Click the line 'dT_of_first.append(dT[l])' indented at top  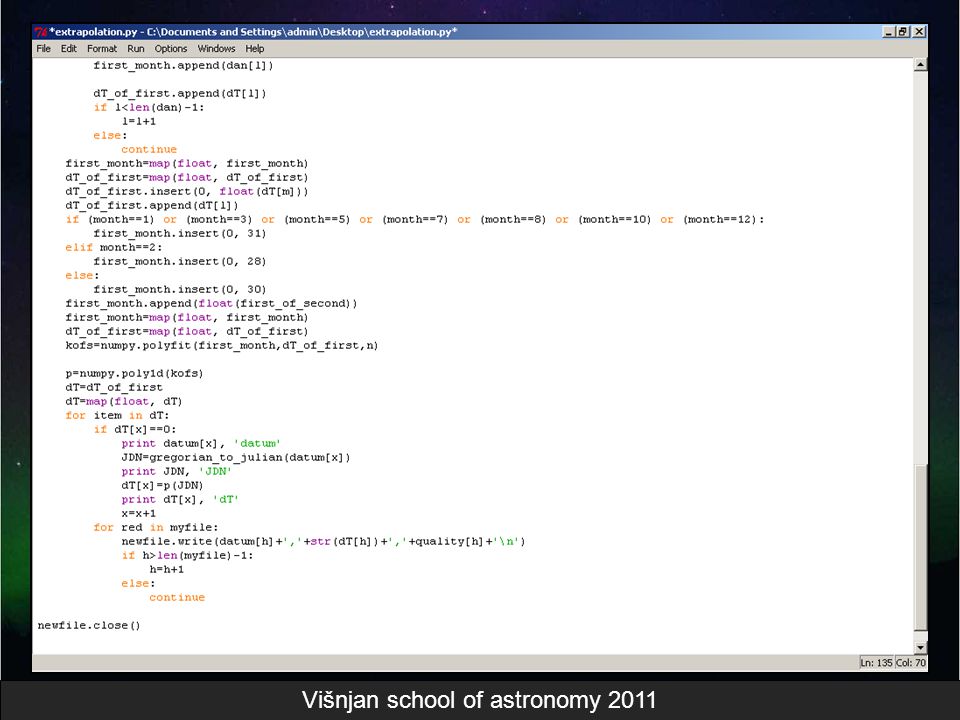[x=180, y=93]
